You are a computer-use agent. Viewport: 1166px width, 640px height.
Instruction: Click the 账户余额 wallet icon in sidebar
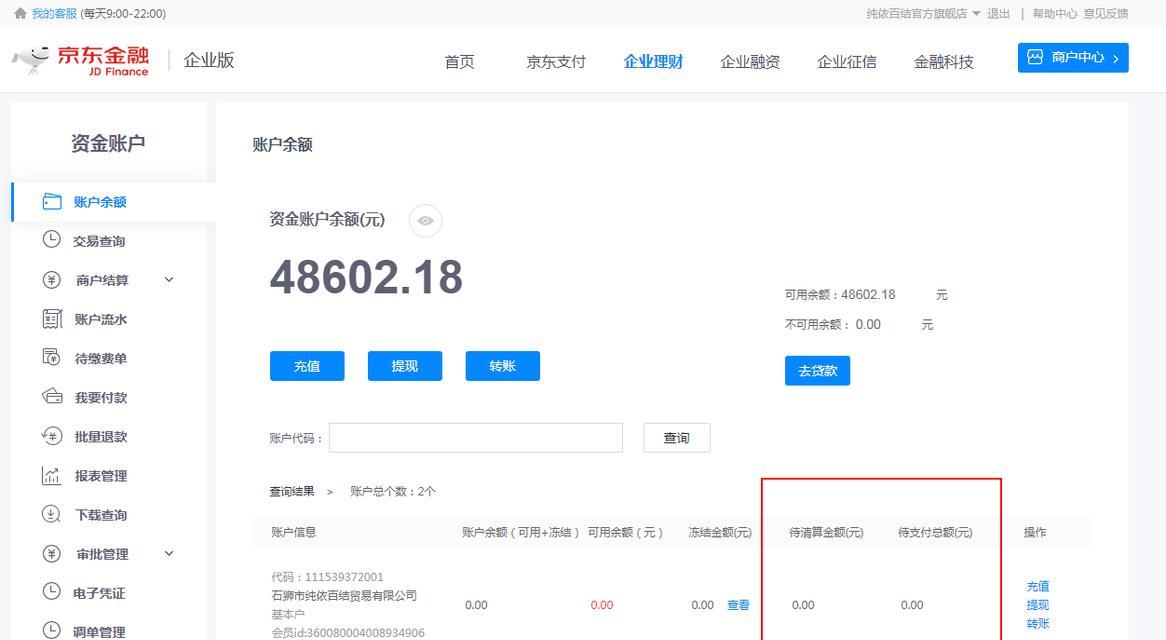[x=52, y=201]
